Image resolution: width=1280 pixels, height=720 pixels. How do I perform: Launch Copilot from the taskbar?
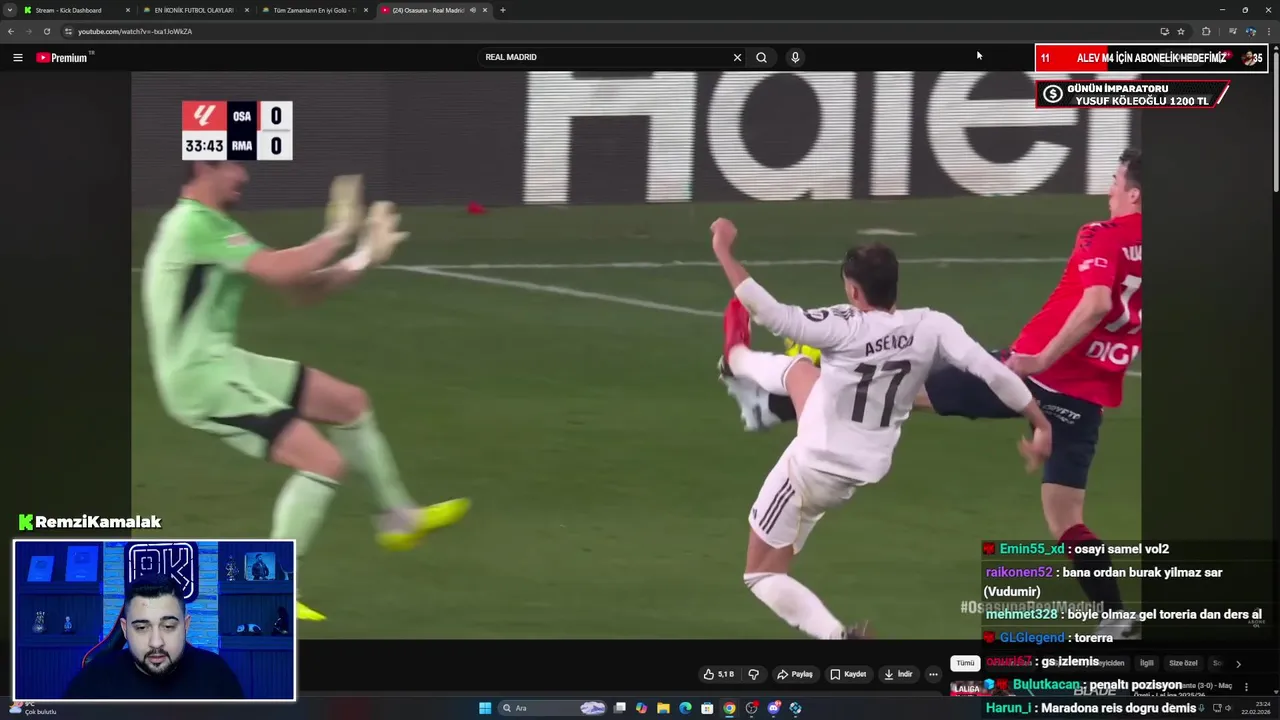[x=641, y=708]
